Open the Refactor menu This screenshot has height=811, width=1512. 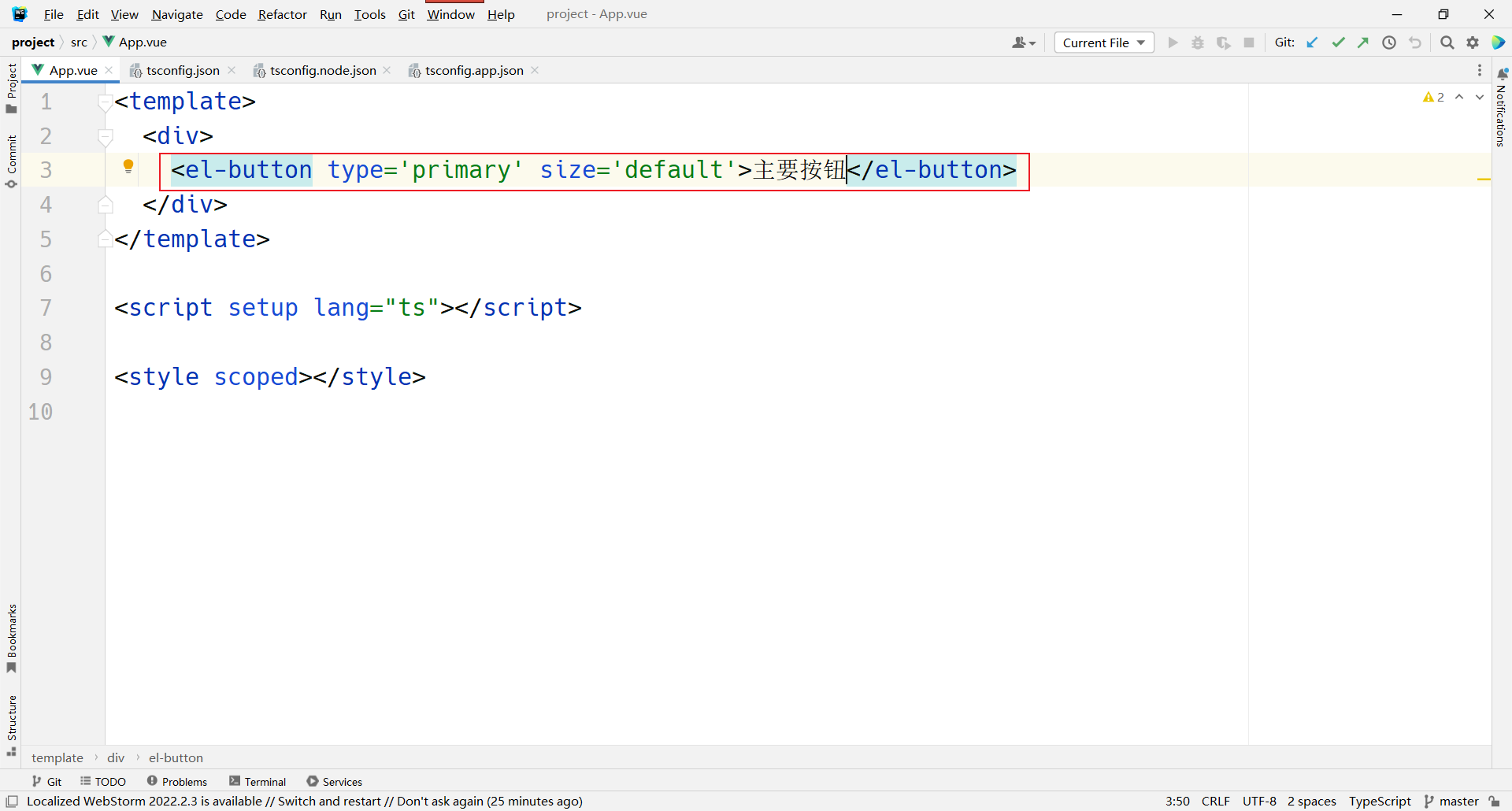(282, 14)
